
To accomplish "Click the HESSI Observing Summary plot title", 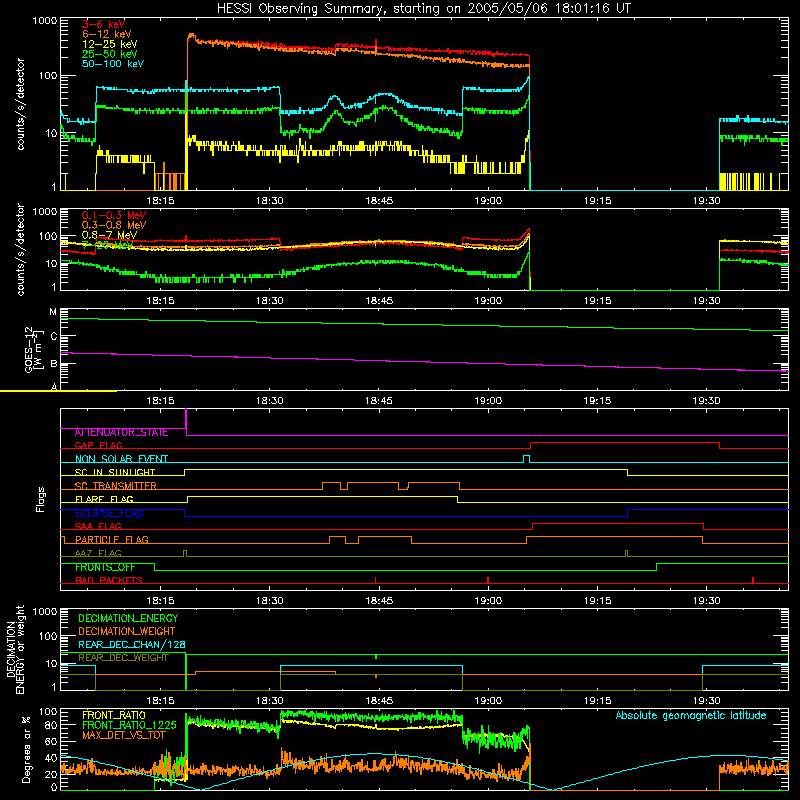I will click(423, 9).
